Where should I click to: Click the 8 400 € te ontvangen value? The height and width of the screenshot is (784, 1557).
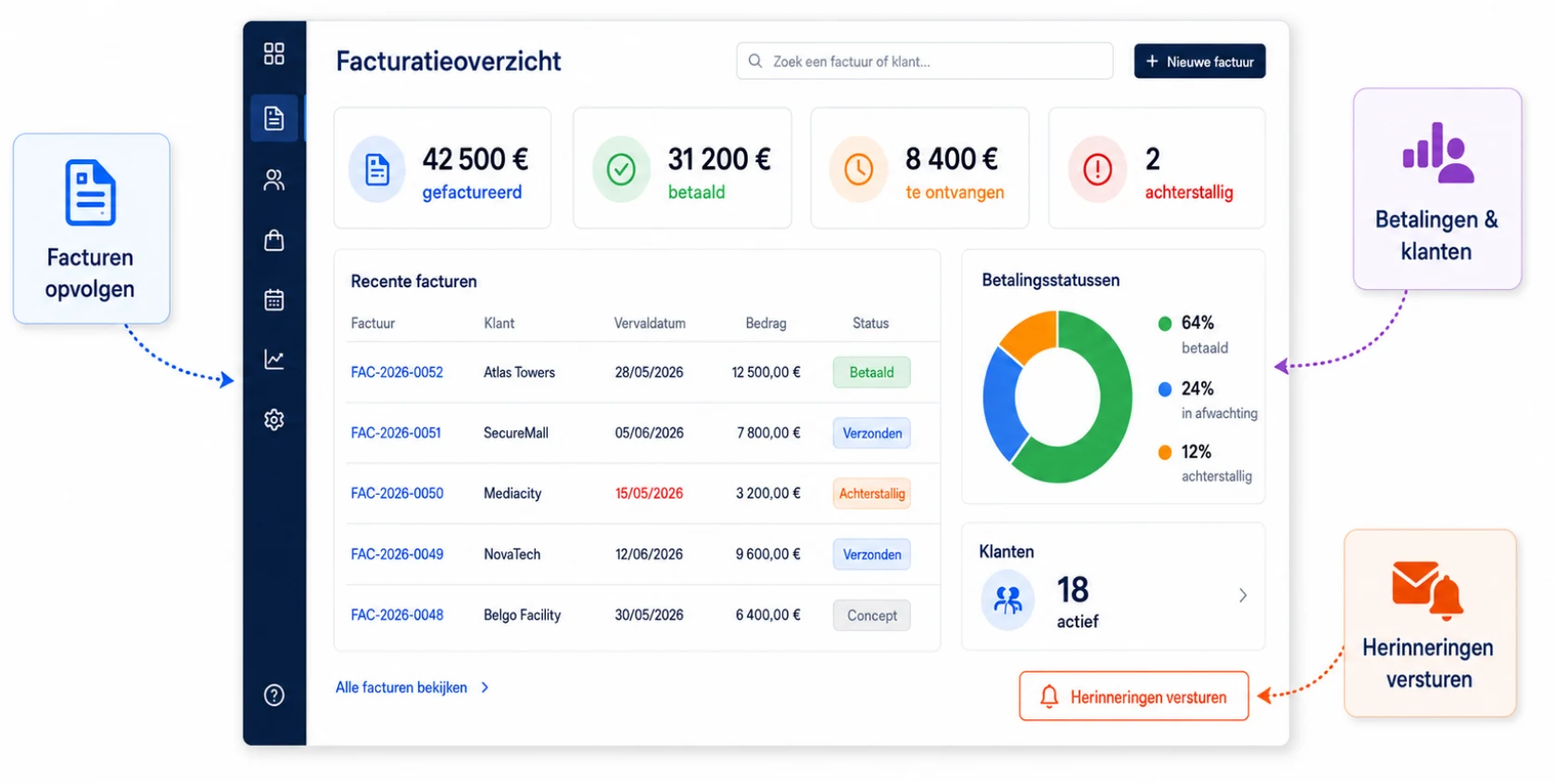tap(952, 159)
